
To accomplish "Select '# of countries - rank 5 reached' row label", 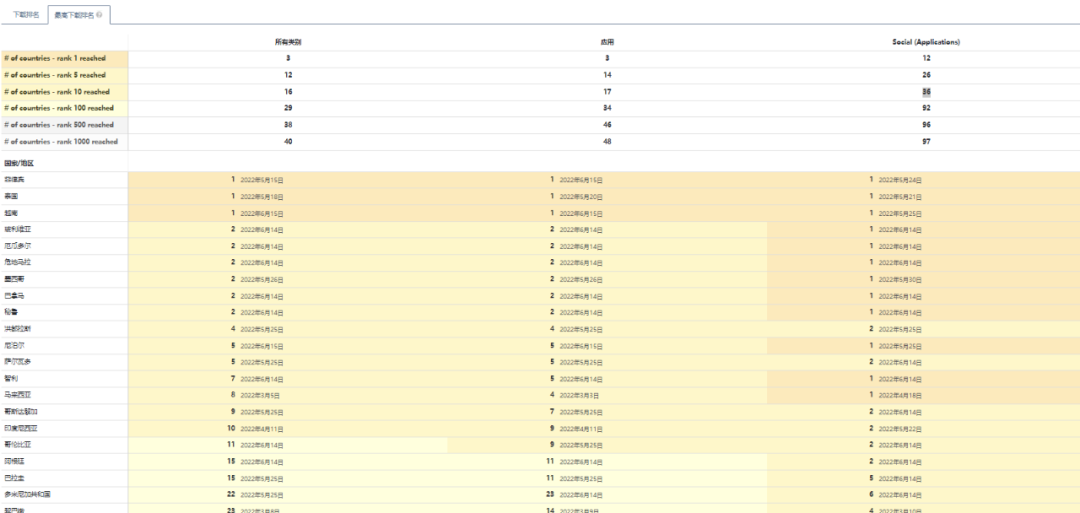I will [55, 75].
